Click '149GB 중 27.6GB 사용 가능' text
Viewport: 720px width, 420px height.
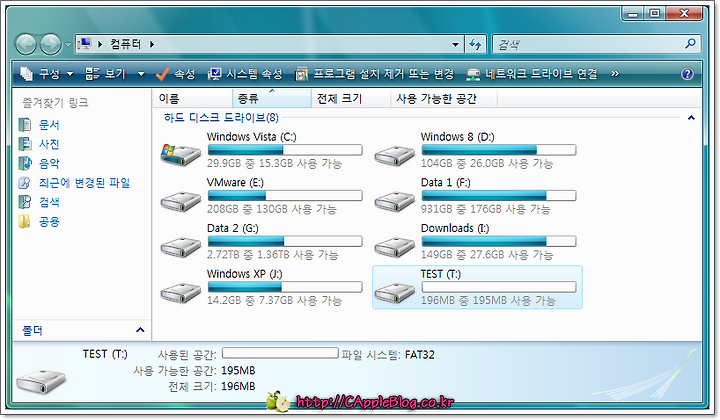487,255
